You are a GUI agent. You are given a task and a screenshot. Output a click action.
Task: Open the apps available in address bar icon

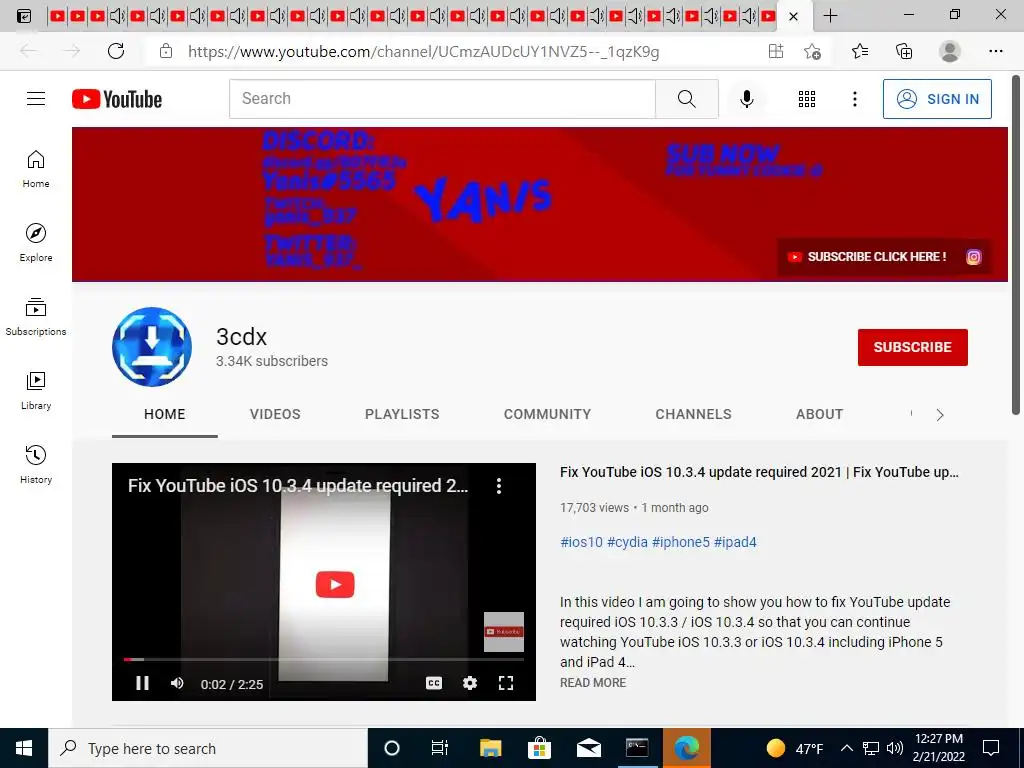click(775, 51)
